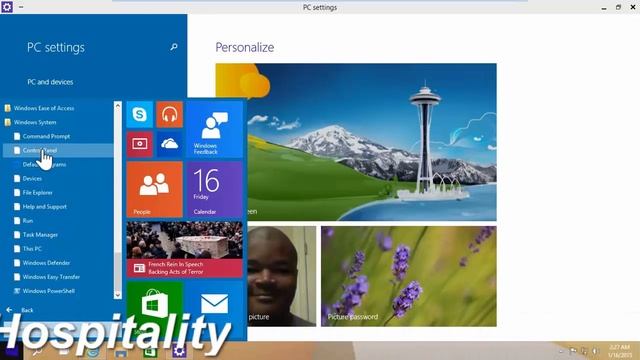
Task: Expand the Windows Ease of Access folder
Action: click(44, 108)
